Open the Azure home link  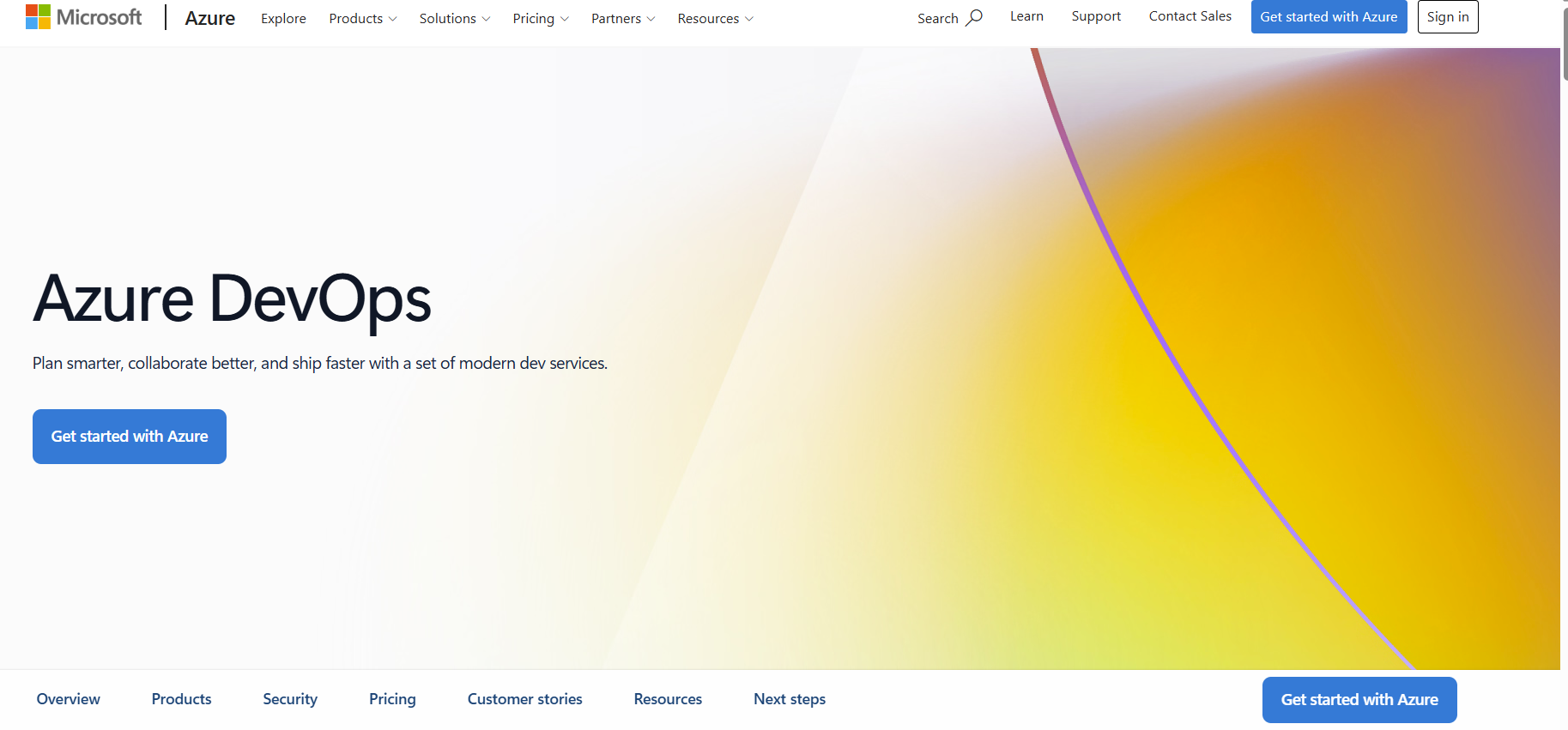click(210, 18)
